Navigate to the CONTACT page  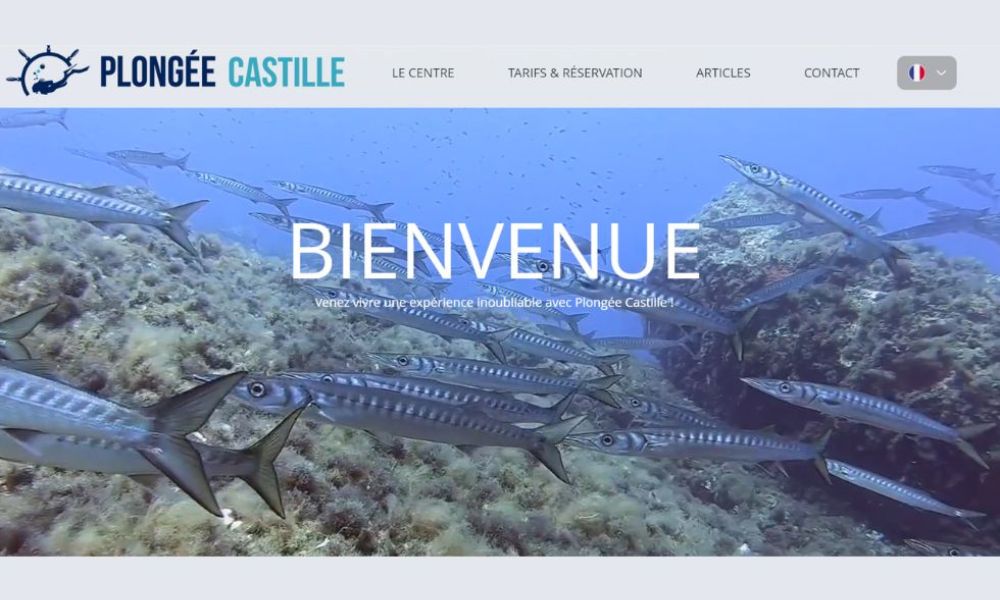click(832, 73)
